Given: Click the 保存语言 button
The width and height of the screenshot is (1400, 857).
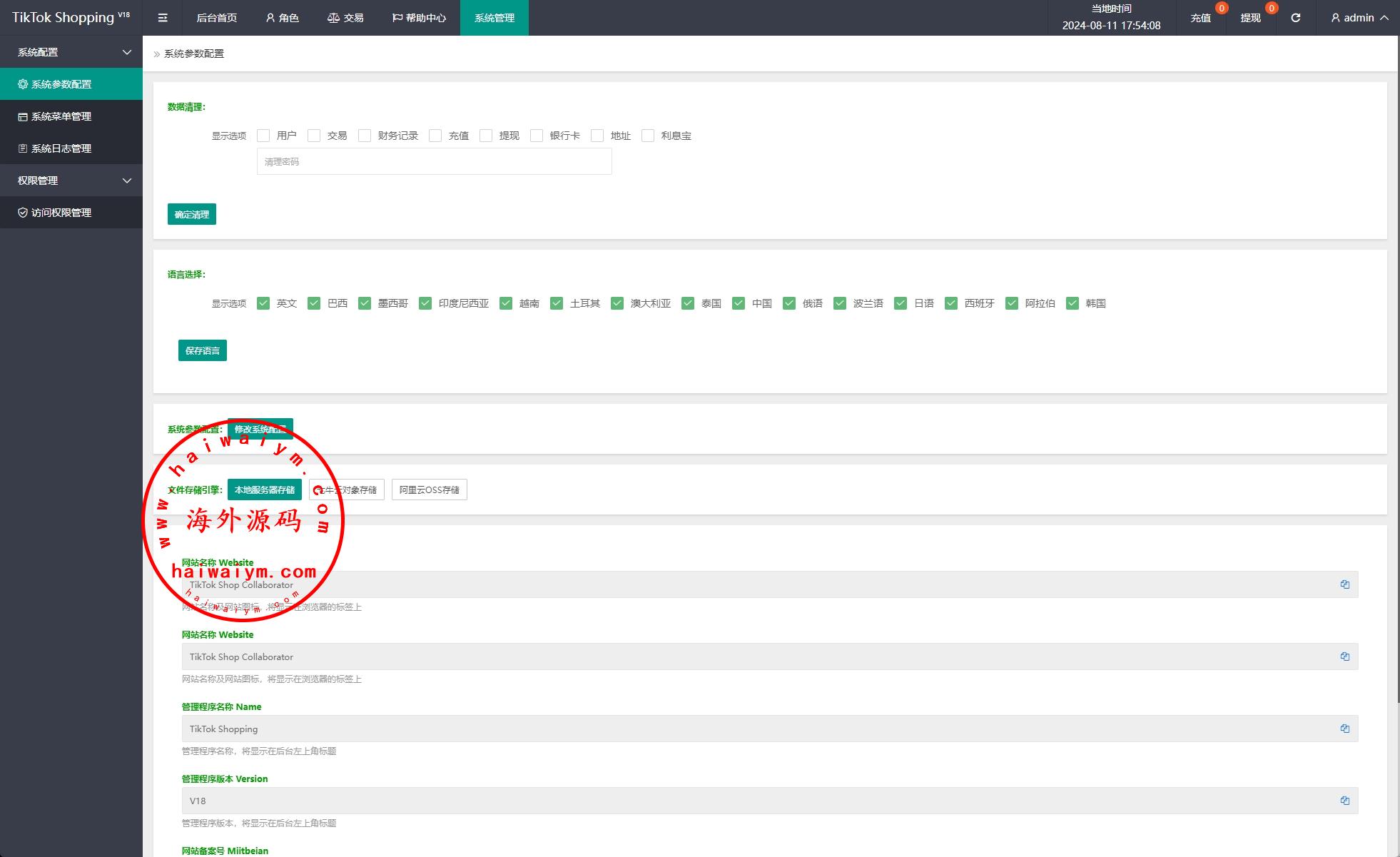Looking at the screenshot, I should pyautogui.click(x=203, y=350).
